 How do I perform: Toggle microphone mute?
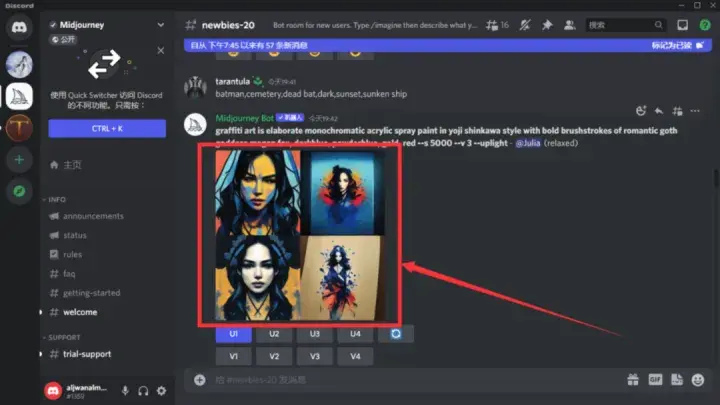(125, 391)
